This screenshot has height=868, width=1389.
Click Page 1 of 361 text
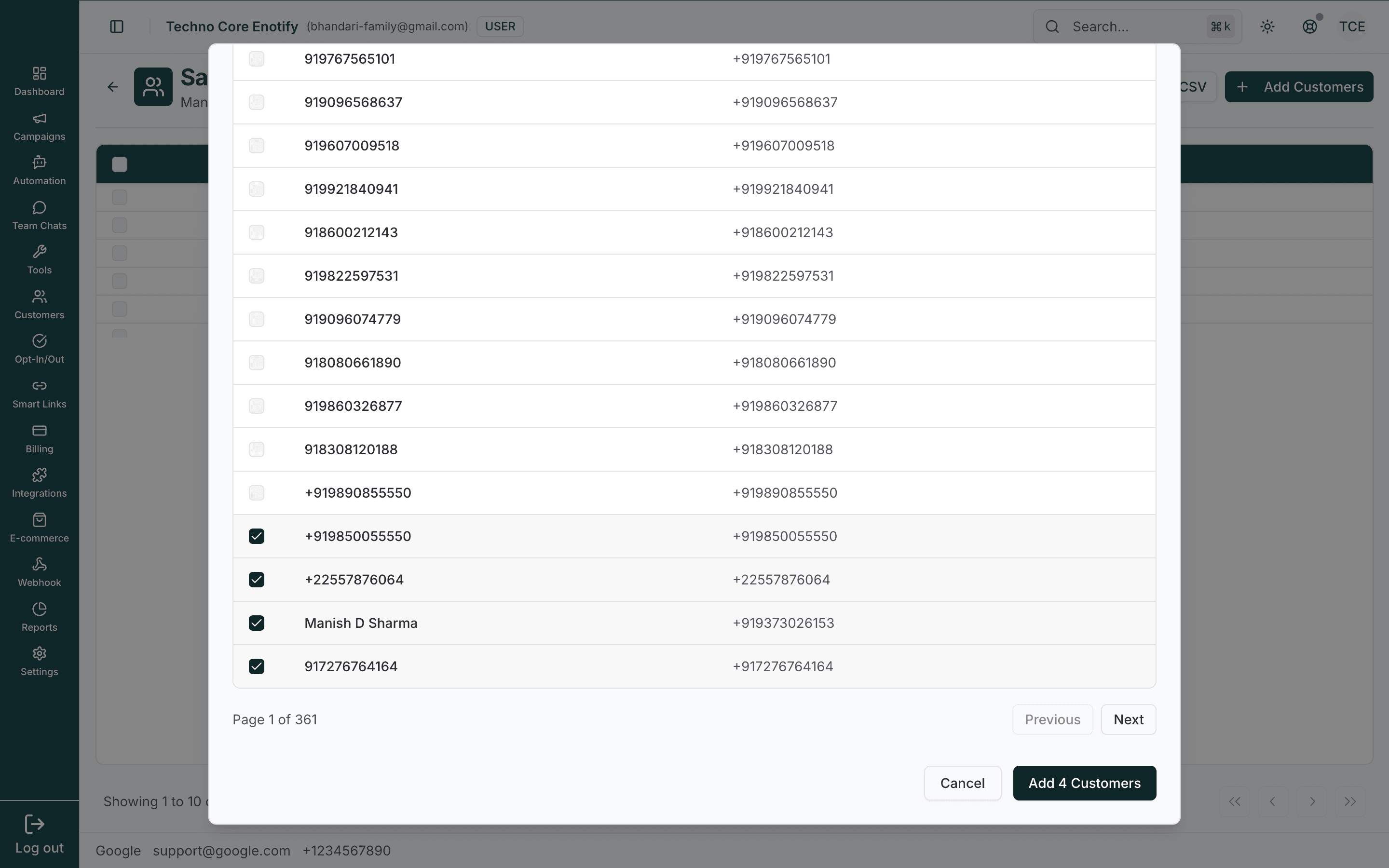click(275, 719)
